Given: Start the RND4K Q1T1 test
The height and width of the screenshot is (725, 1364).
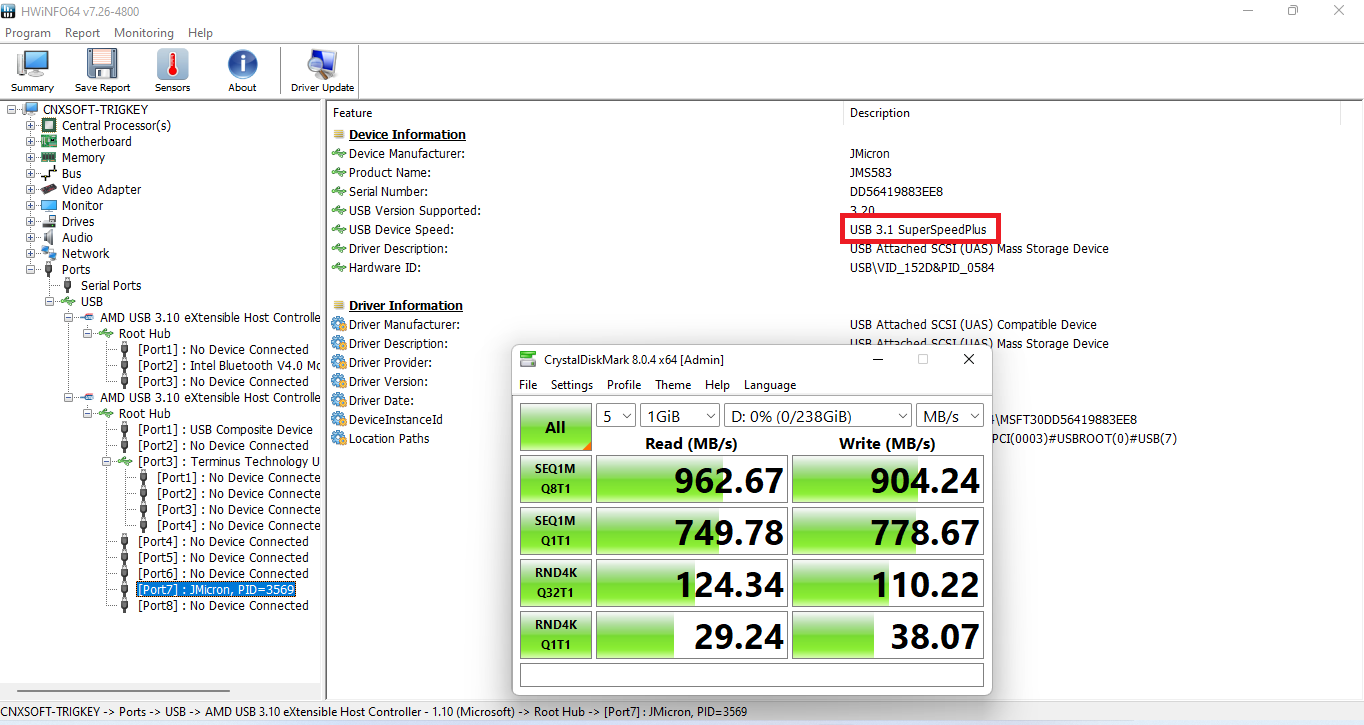Looking at the screenshot, I should [555, 636].
